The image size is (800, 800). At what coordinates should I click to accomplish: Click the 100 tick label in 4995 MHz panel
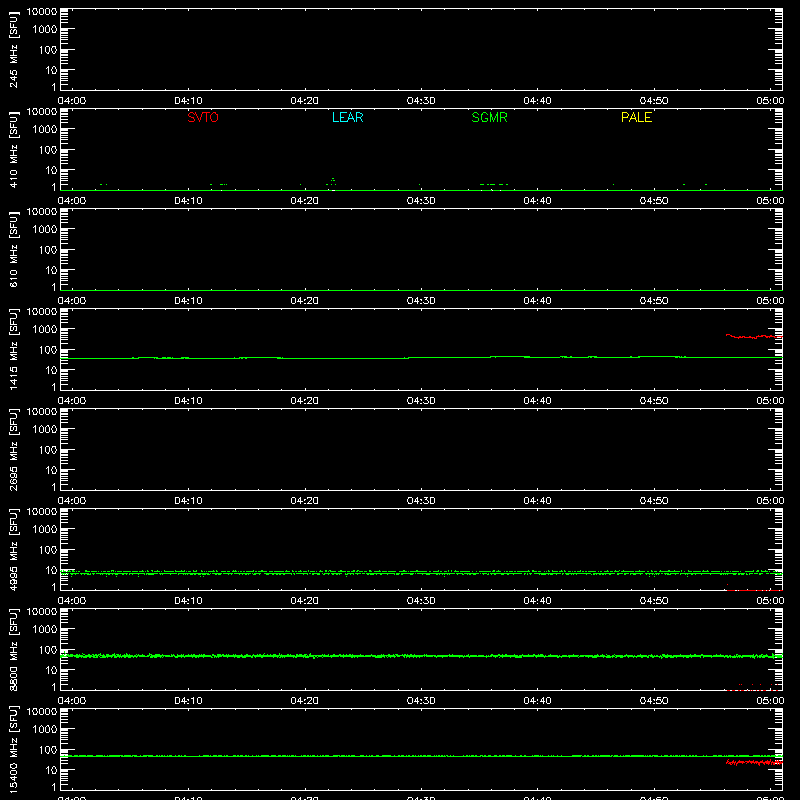coord(48,549)
